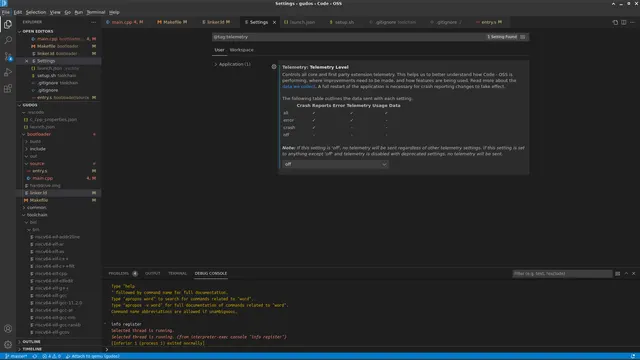
Task: Open the Debug Console panel tab
Action: (211, 273)
